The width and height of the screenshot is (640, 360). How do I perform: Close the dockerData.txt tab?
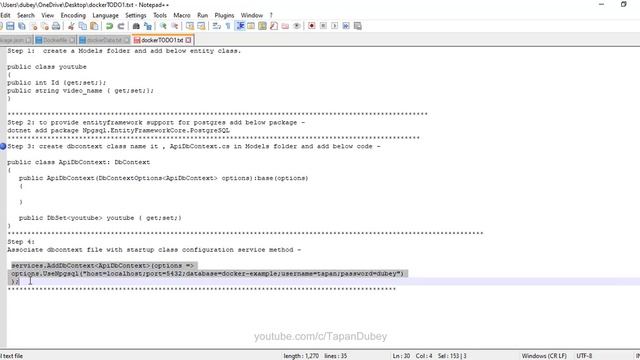click(127, 40)
